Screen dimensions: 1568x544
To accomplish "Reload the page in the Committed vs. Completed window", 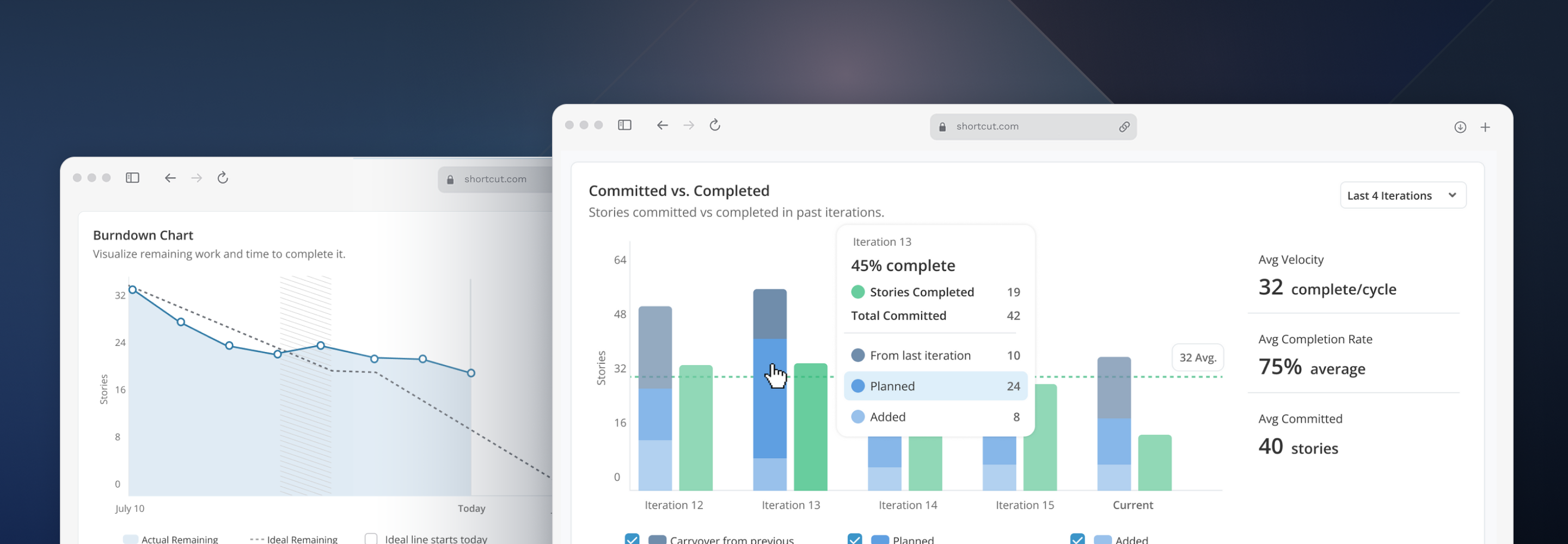I will tap(715, 125).
